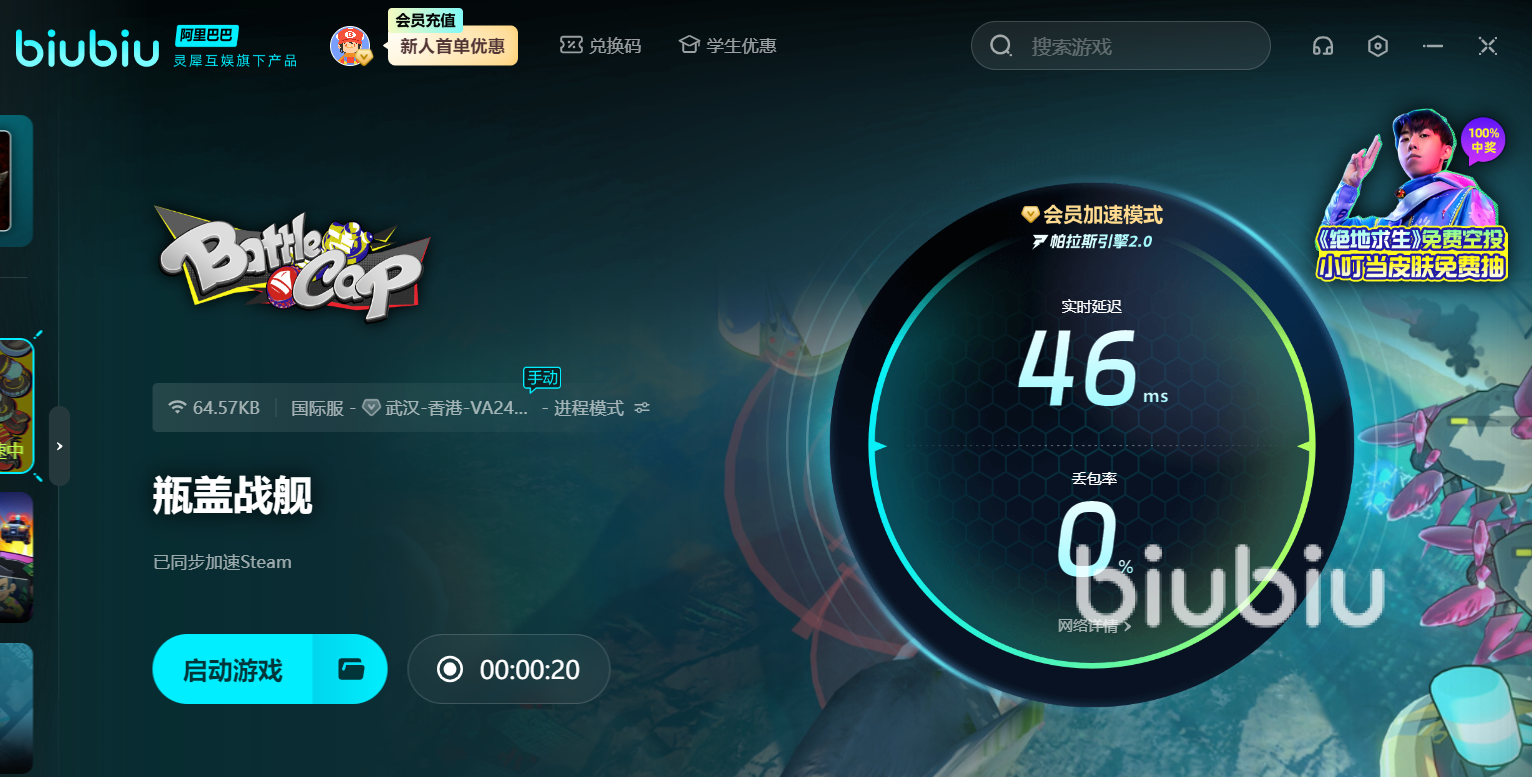Screen dimensions: 1532x777
Task: Click the 手动 manual mode badge
Action: (542, 378)
